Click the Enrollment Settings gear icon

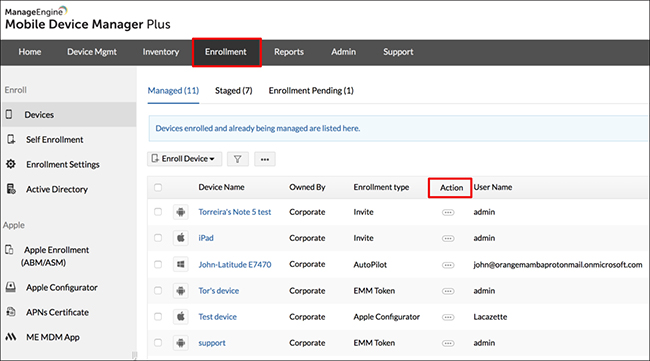[11, 164]
